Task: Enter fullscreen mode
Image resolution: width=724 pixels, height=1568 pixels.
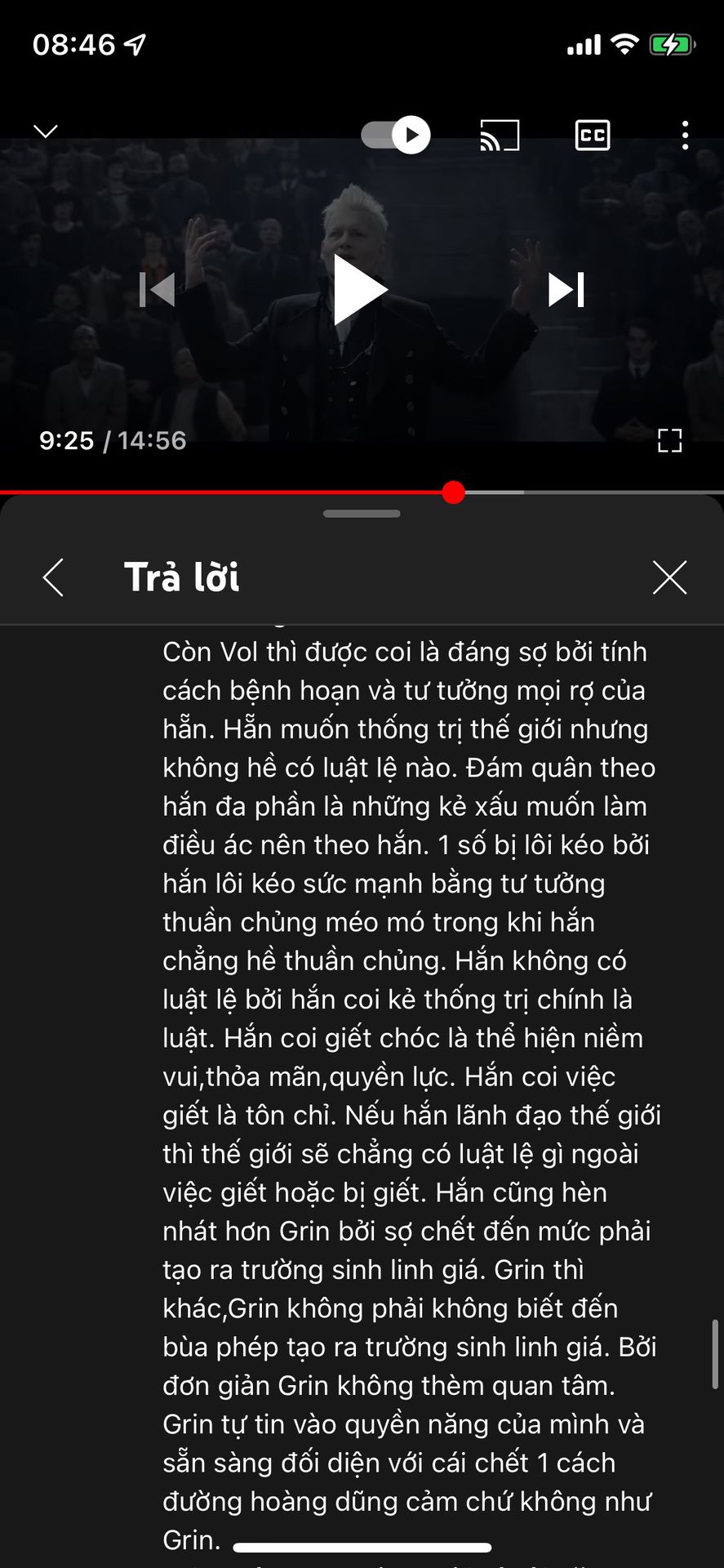Action: point(670,441)
